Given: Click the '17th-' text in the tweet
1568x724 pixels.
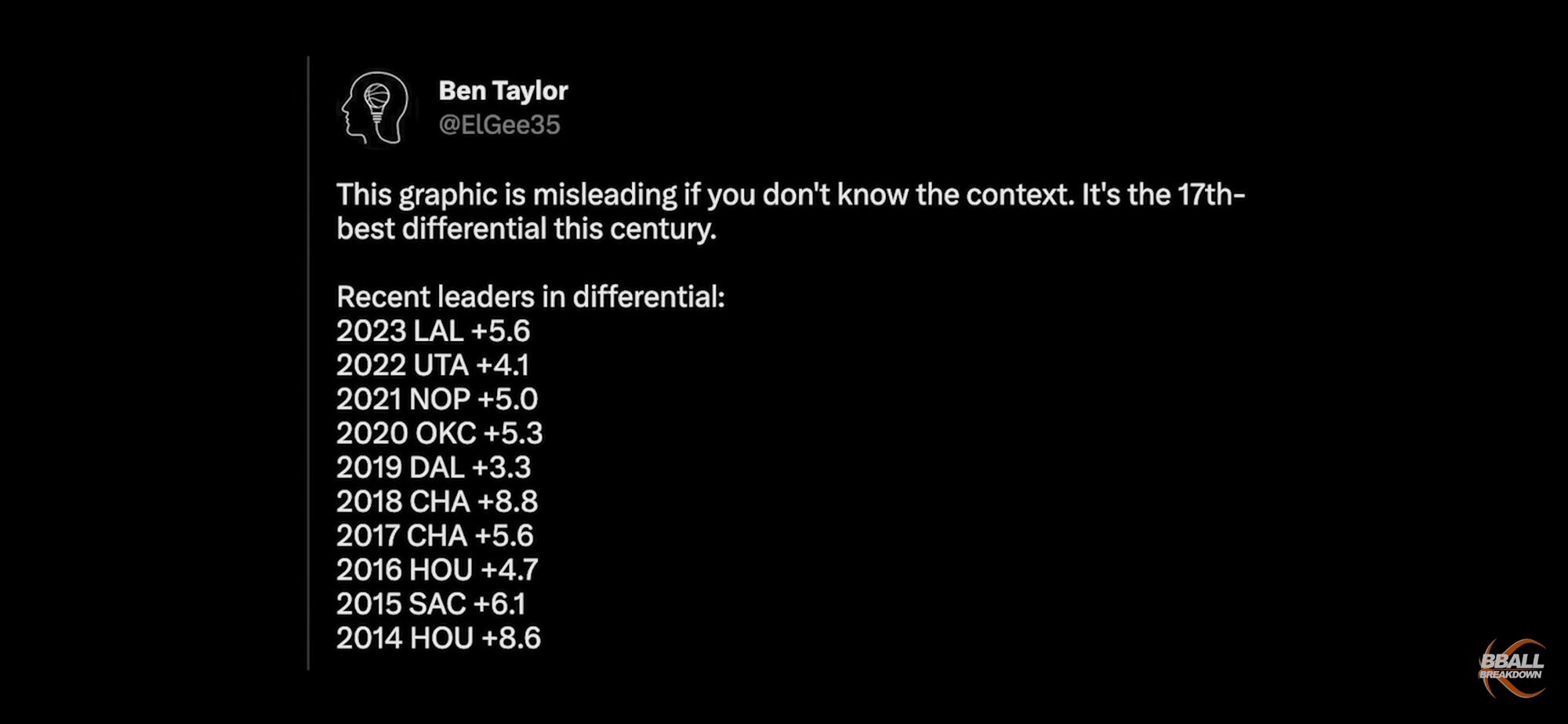Looking at the screenshot, I should coord(1211,195).
